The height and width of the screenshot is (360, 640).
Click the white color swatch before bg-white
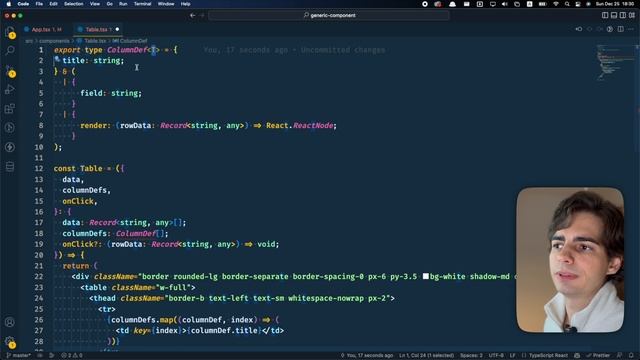[x=426, y=276]
